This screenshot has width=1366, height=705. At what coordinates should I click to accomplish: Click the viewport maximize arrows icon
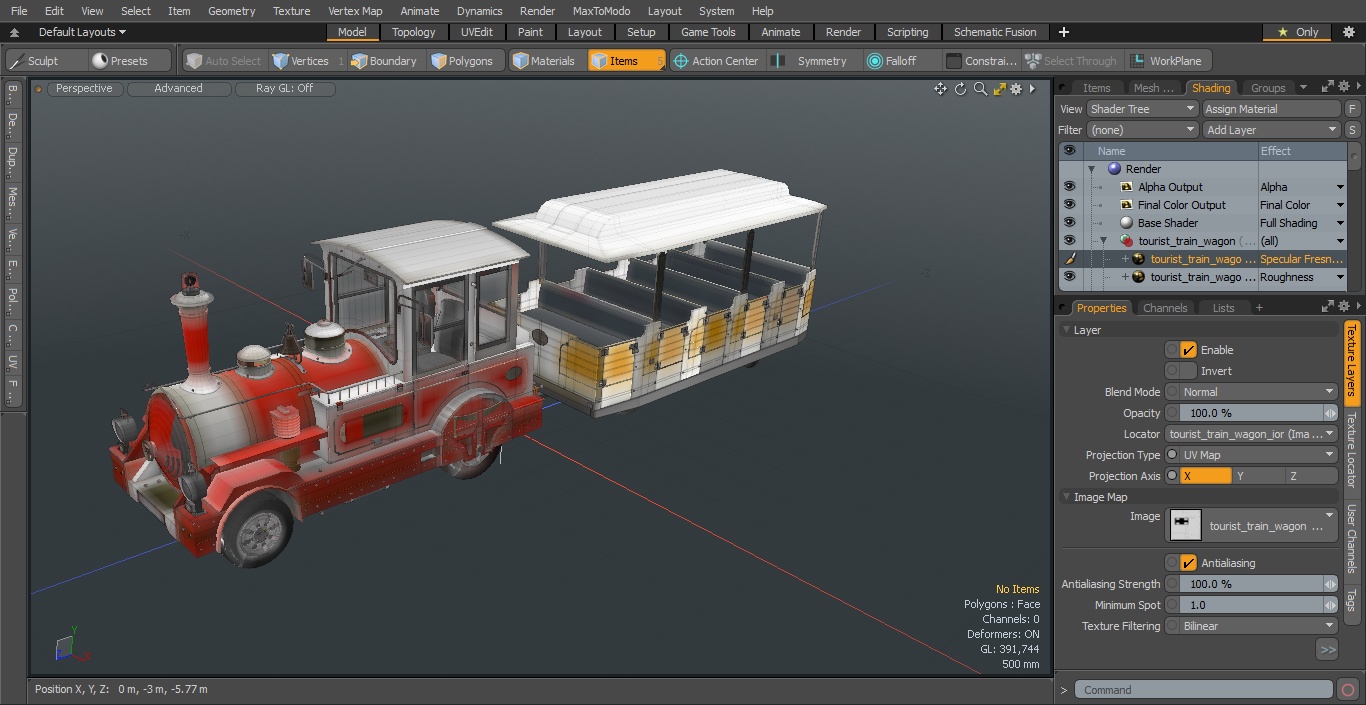point(999,89)
